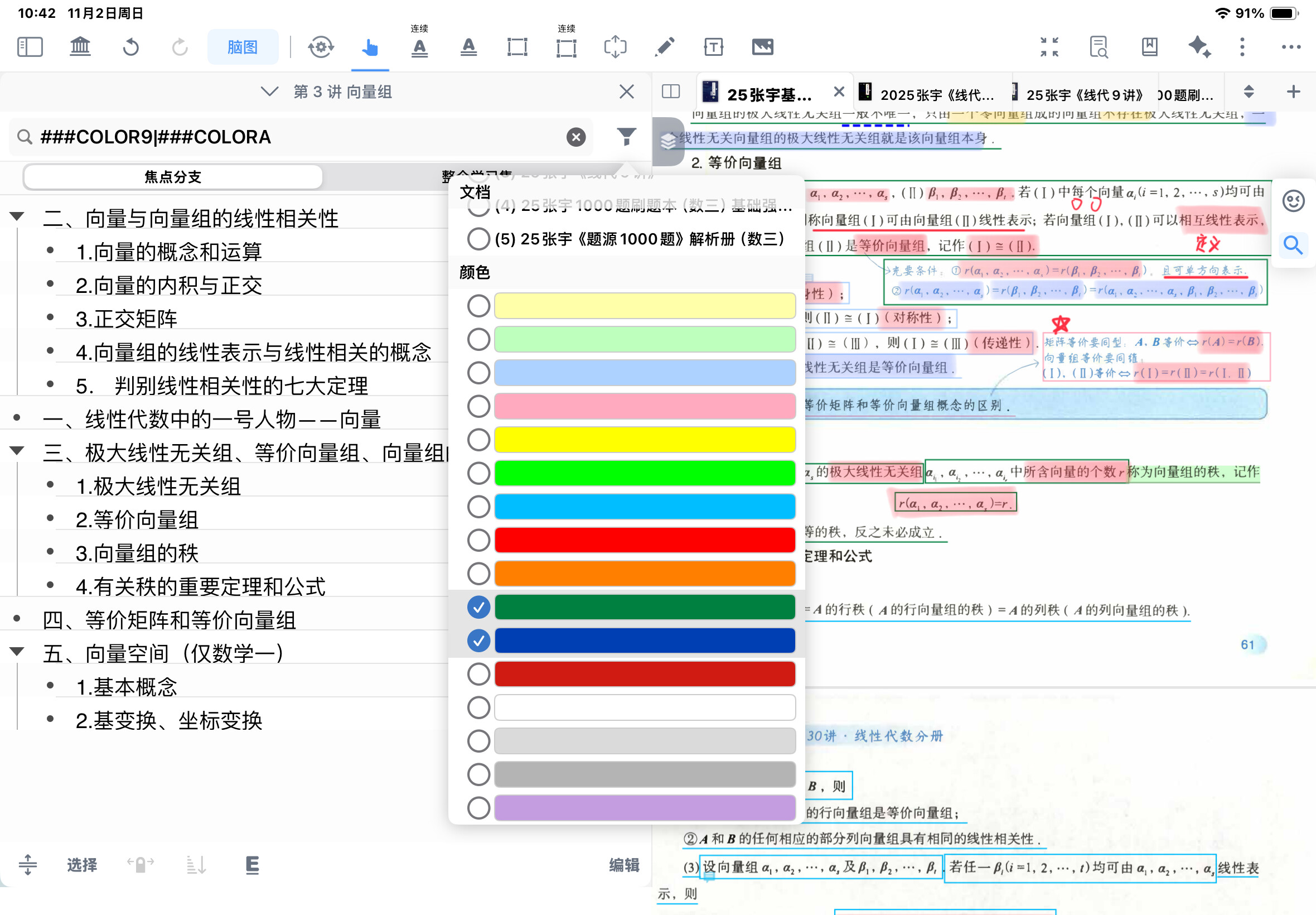This screenshot has width=1316, height=915.
Task: Collapse 二、向量与向量组的线性相关性 branch
Action: click(17, 216)
